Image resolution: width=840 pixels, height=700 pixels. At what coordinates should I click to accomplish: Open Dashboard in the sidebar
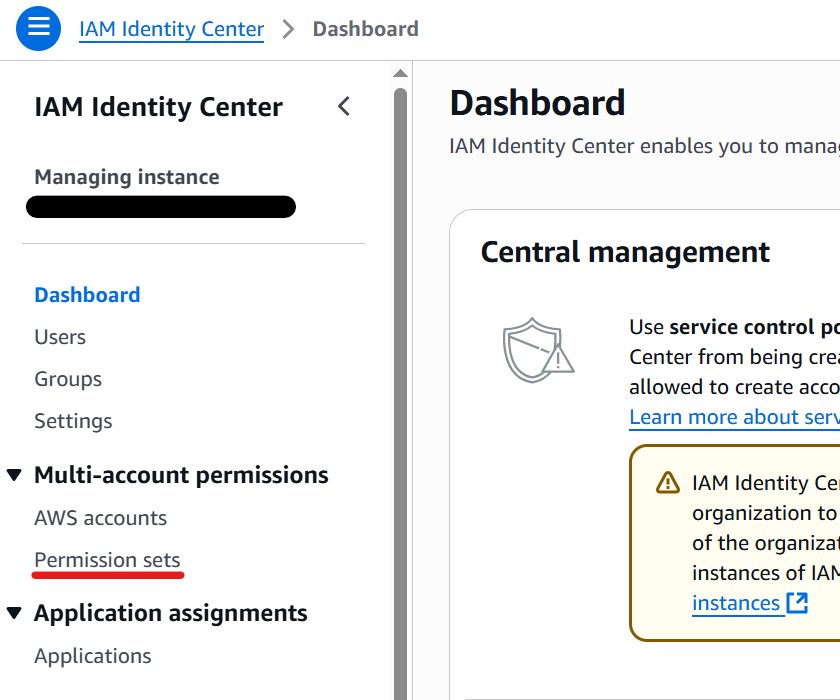pyautogui.click(x=87, y=295)
